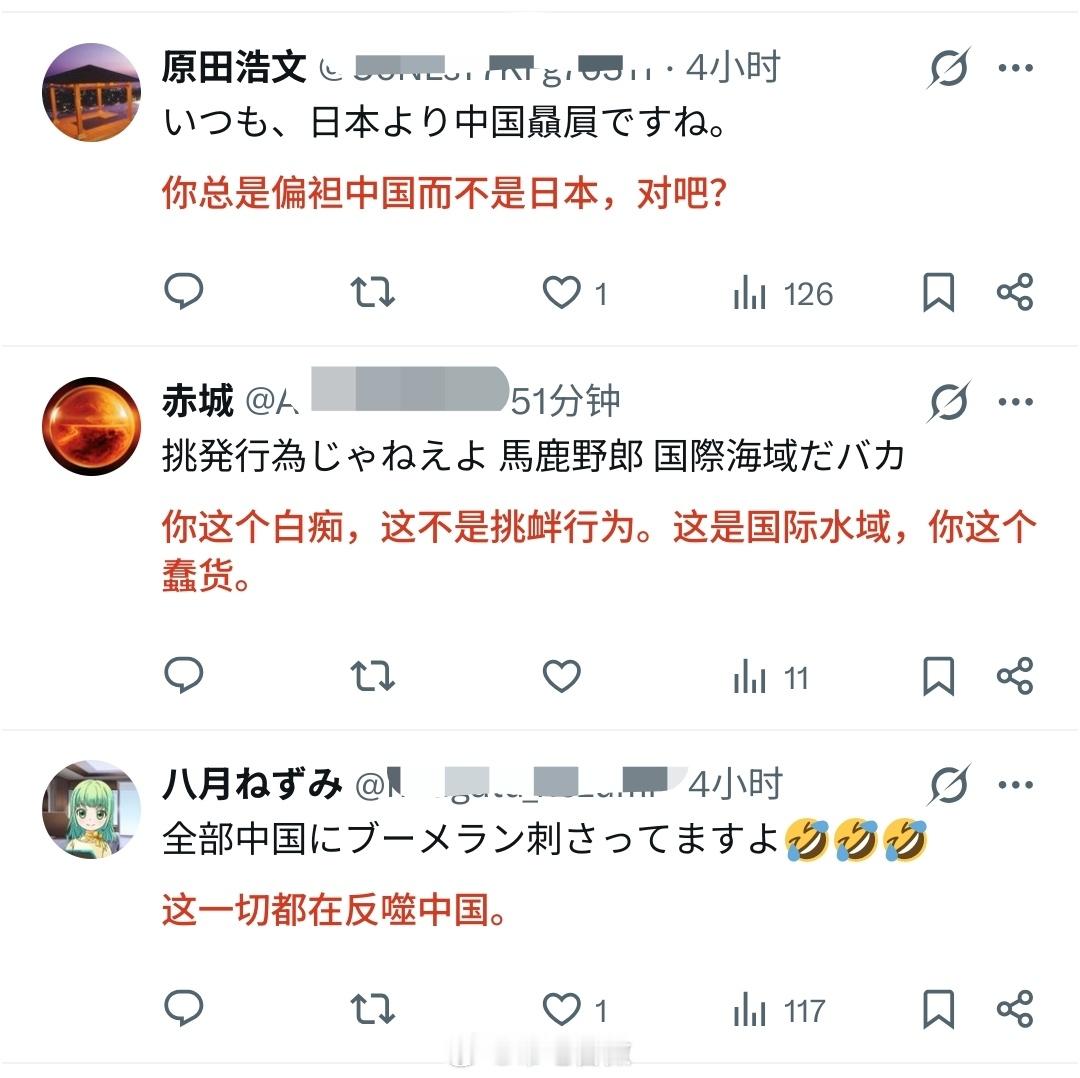
Task: Like 赤城's tweet
Action: [x=562, y=676]
